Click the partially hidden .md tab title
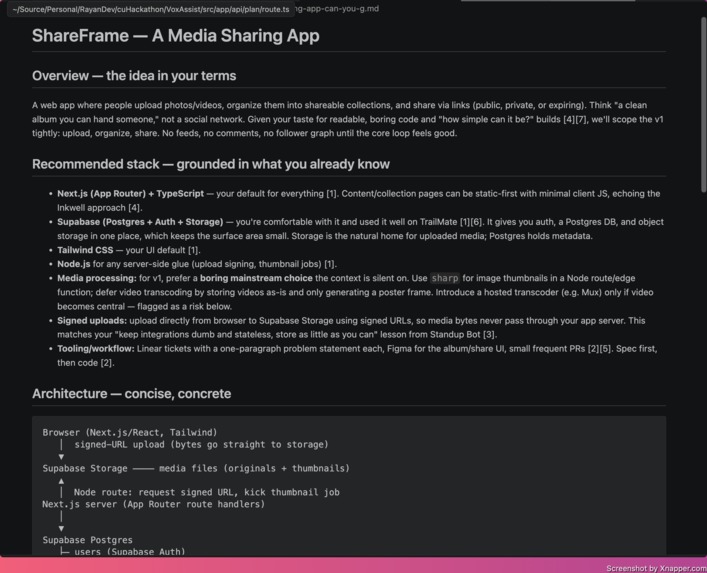The height and width of the screenshot is (573, 707). (x=337, y=9)
